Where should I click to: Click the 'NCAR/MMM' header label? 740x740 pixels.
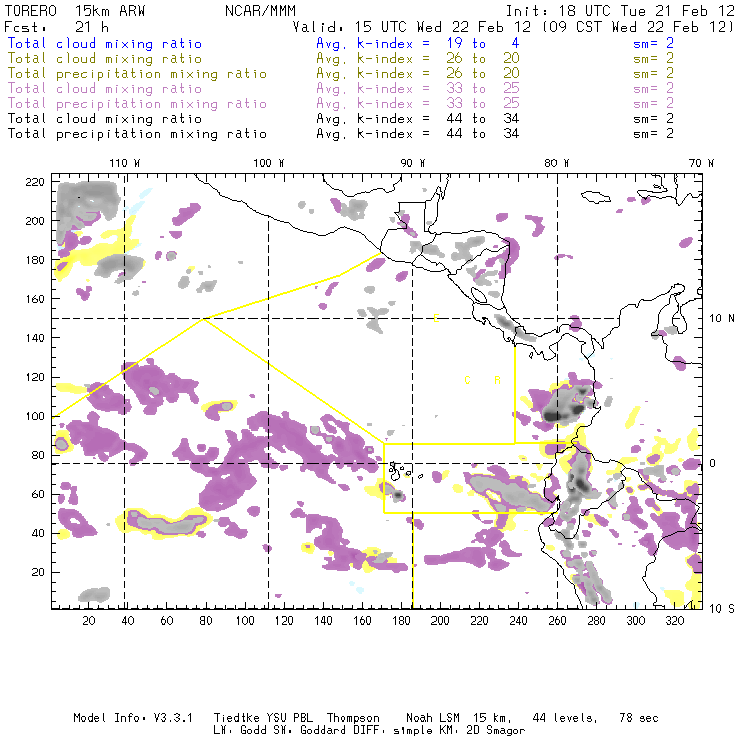[x=261, y=11]
